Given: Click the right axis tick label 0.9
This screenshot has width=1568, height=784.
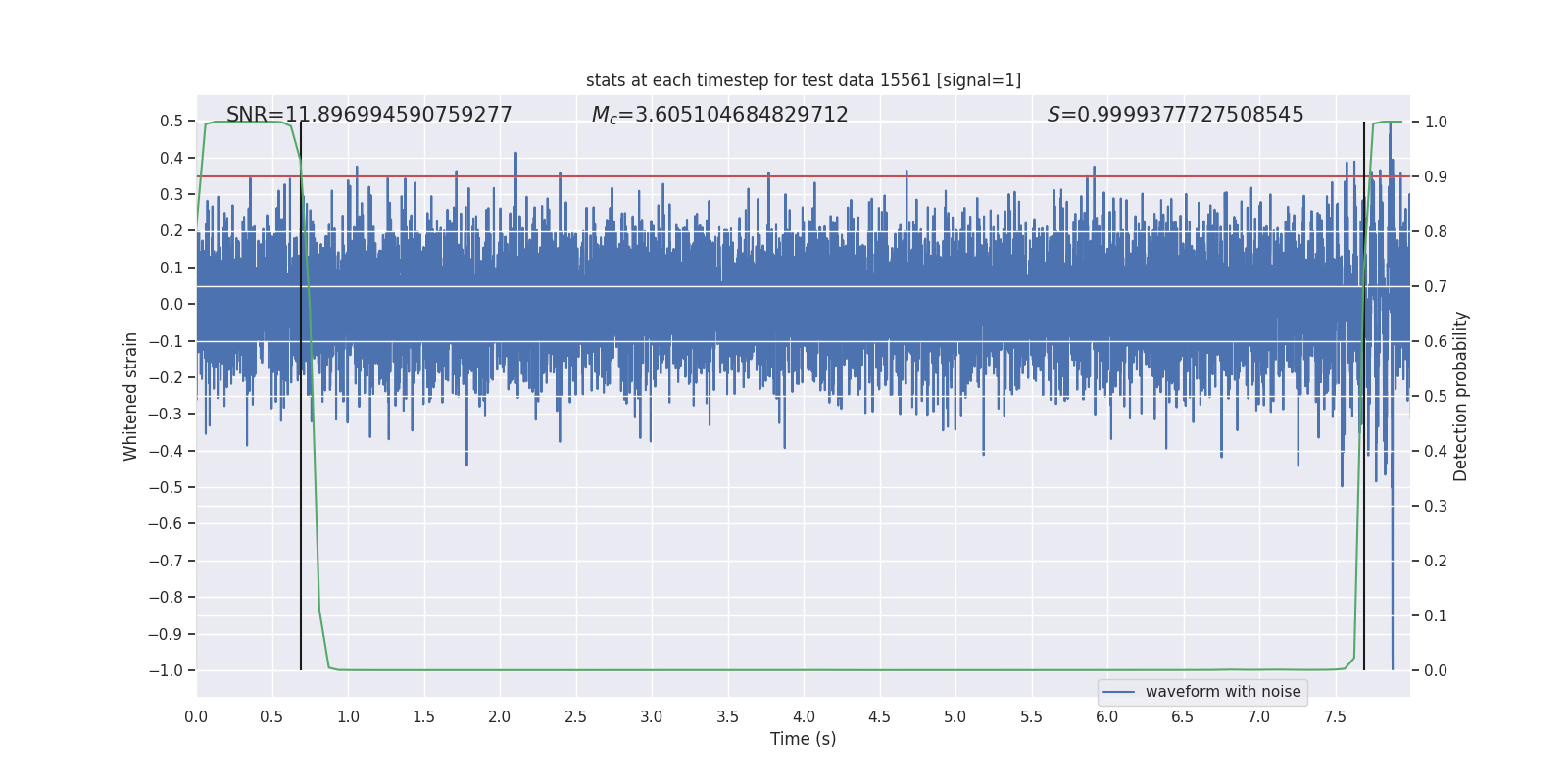Looking at the screenshot, I should coord(1436,176).
